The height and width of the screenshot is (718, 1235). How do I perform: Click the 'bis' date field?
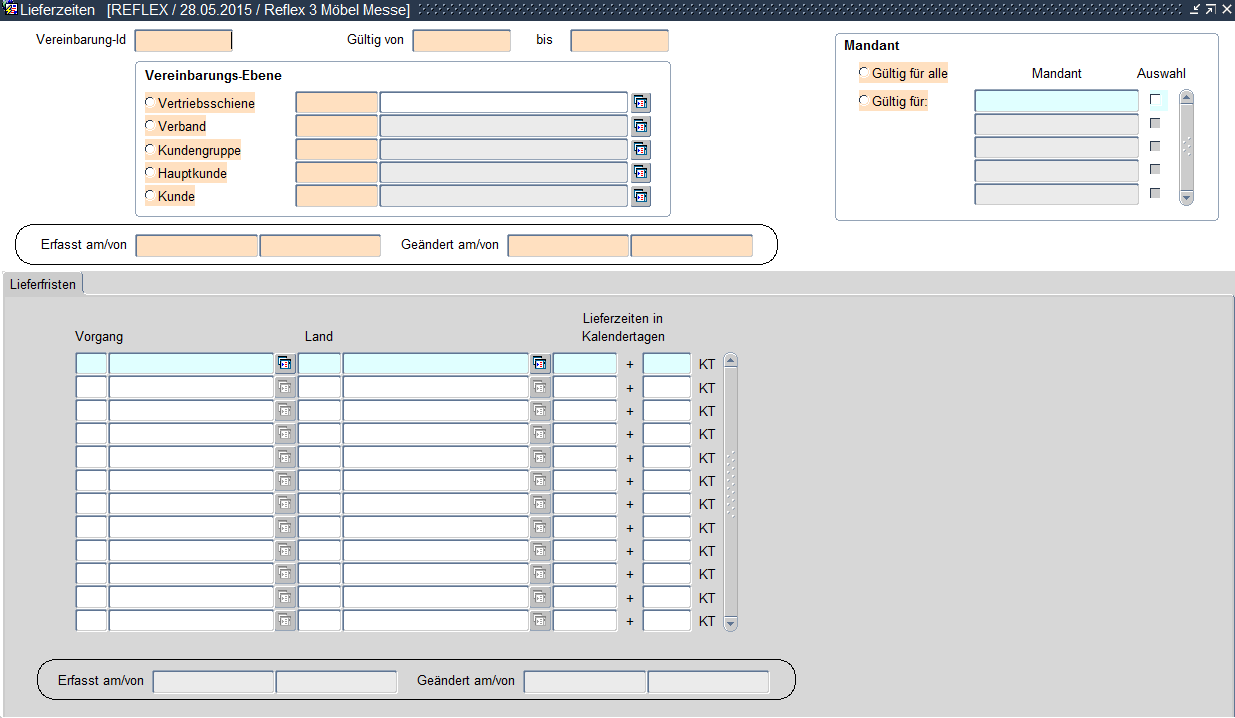(x=619, y=41)
